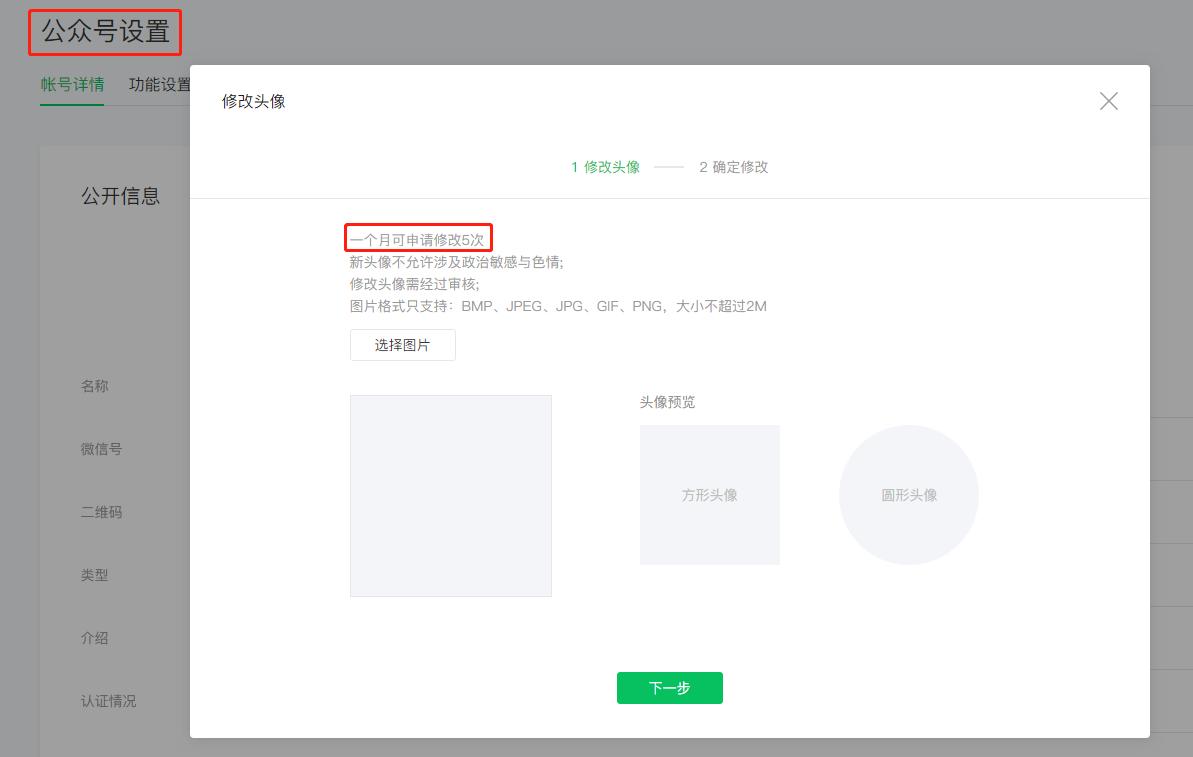Click the 介绍 sidebar entry

[94, 637]
